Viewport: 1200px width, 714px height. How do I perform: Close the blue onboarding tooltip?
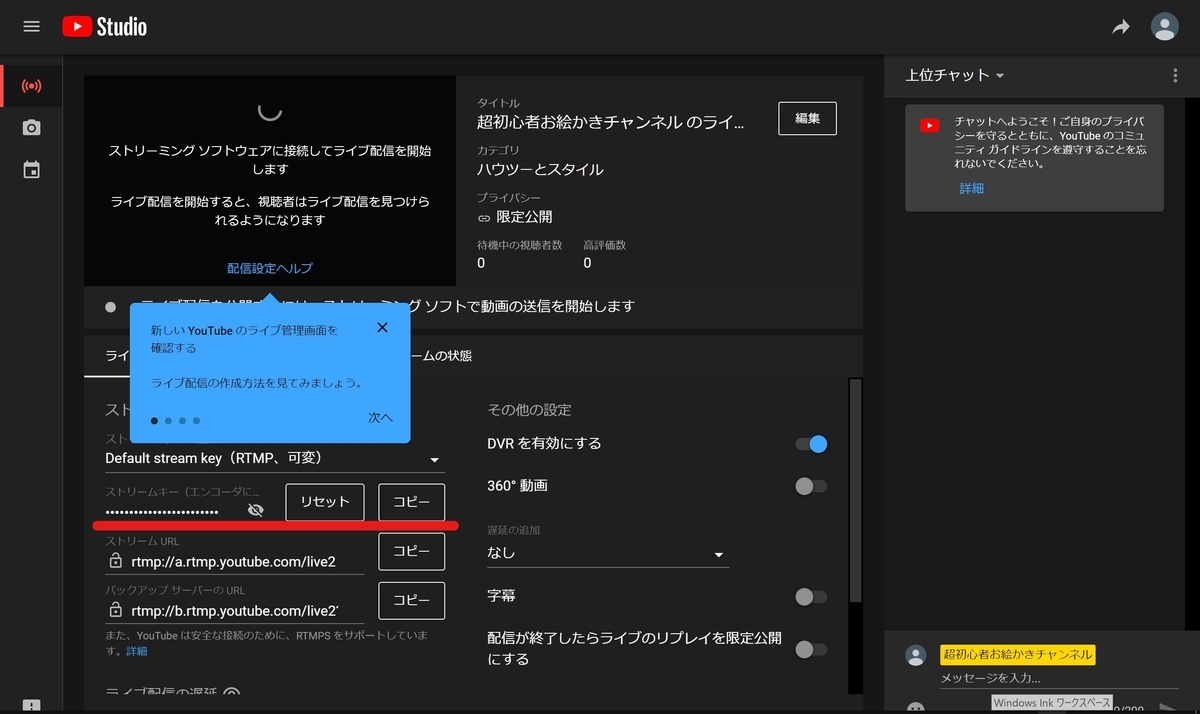click(382, 328)
